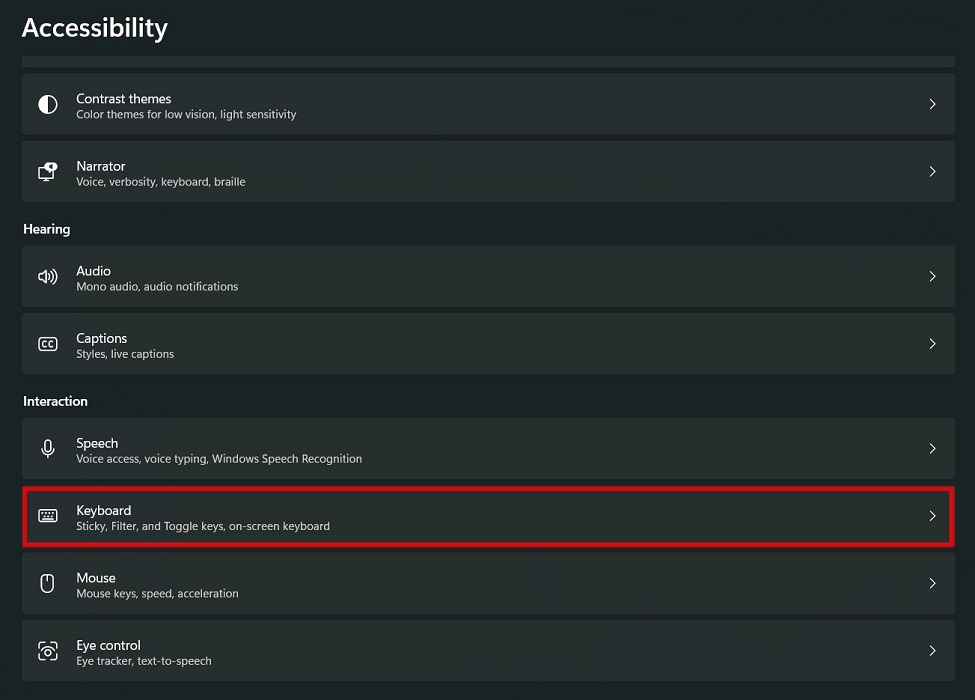Click the Eye control icon
The height and width of the screenshot is (700, 975).
pyautogui.click(x=47, y=651)
